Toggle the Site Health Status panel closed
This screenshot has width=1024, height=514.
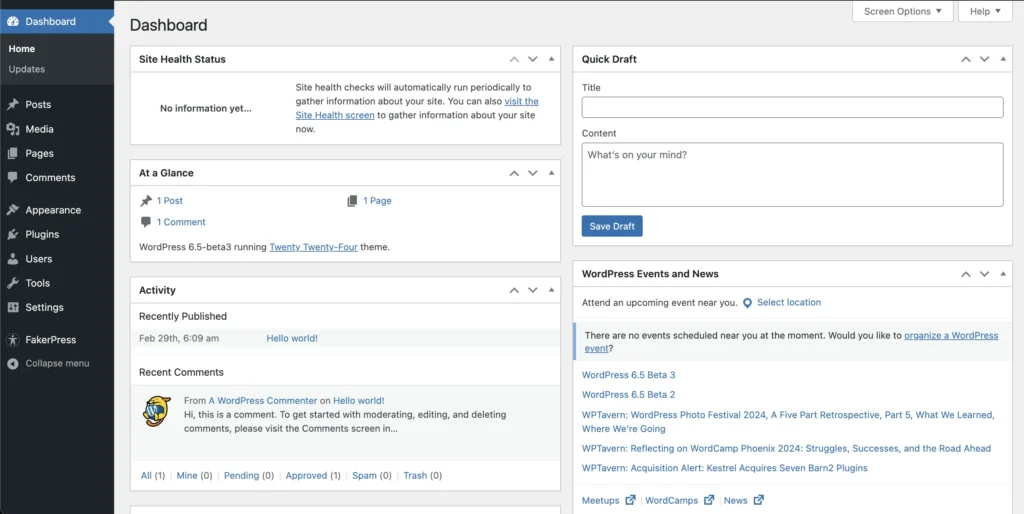pyautogui.click(x=551, y=59)
